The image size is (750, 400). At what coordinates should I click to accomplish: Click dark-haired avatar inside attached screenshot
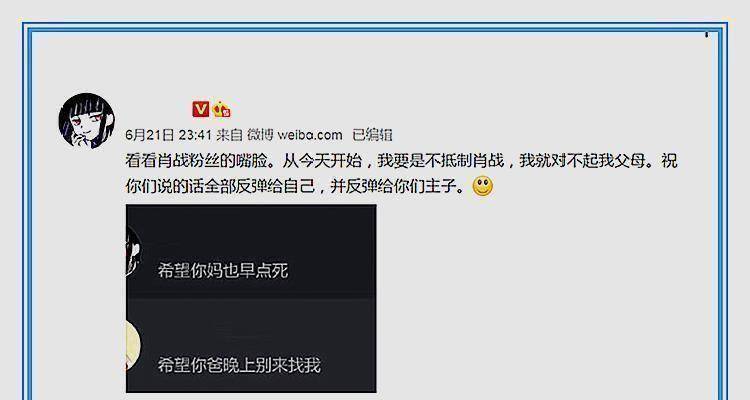pyautogui.click(x=133, y=252)
